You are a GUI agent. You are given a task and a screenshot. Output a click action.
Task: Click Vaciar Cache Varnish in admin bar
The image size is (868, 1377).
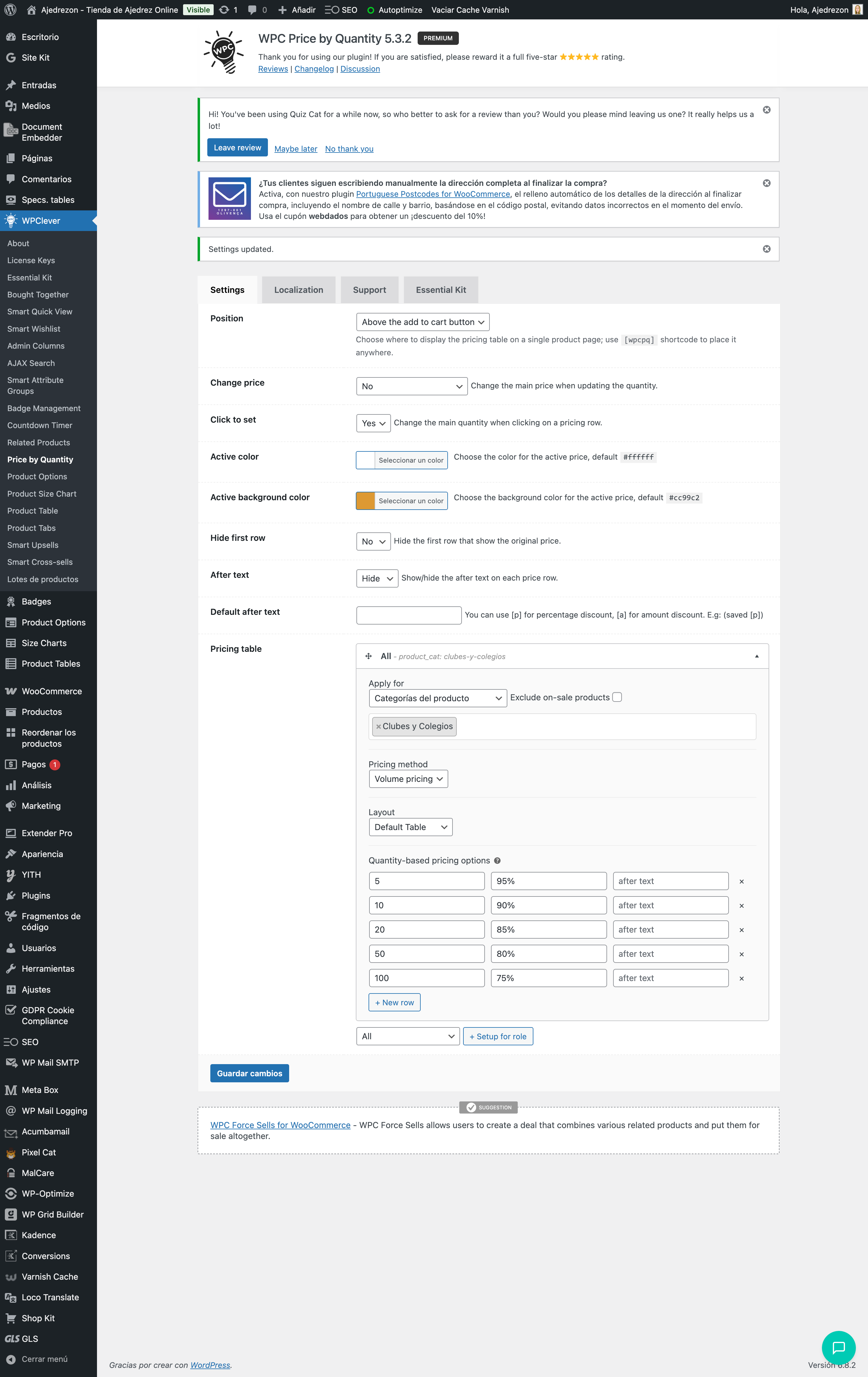click(470, 10)
